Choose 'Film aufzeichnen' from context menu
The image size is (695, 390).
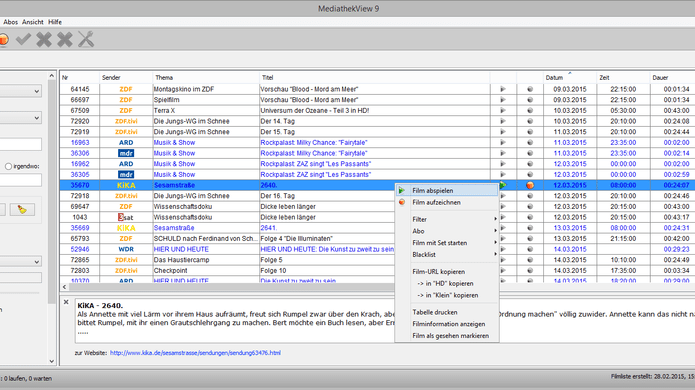(447, 203)
